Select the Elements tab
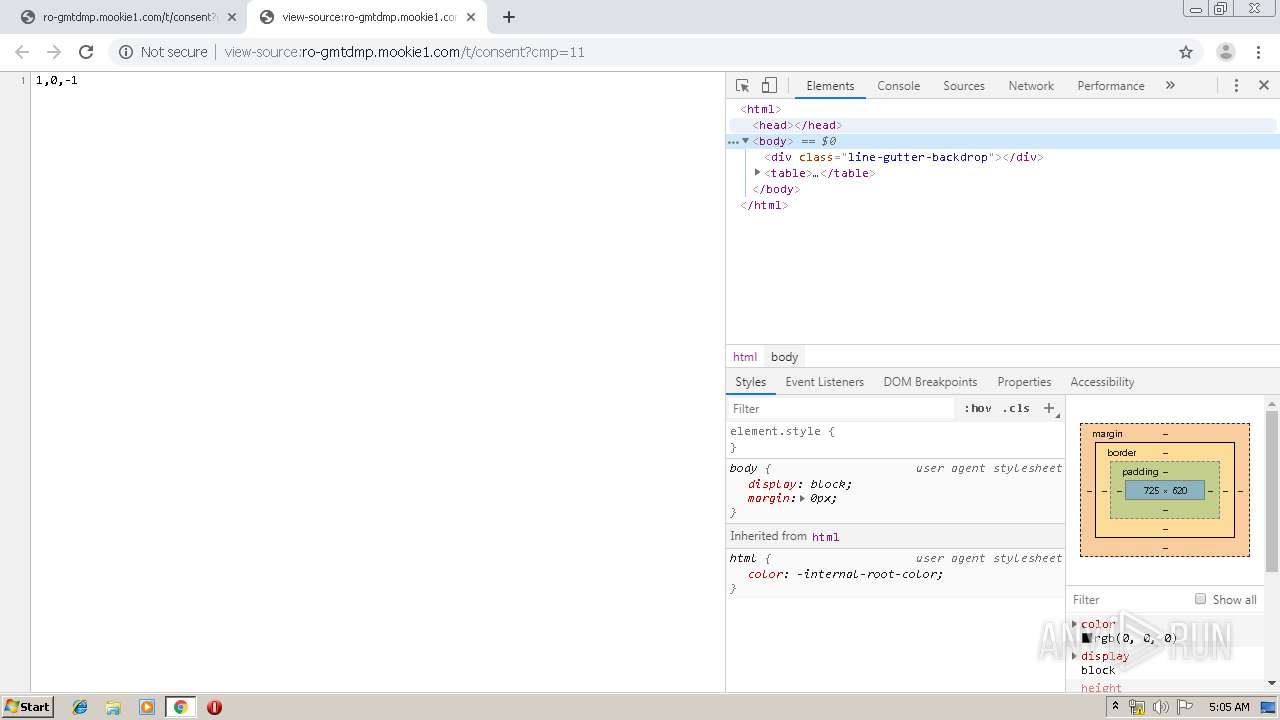1280x720 pixels. pos(830,86)
